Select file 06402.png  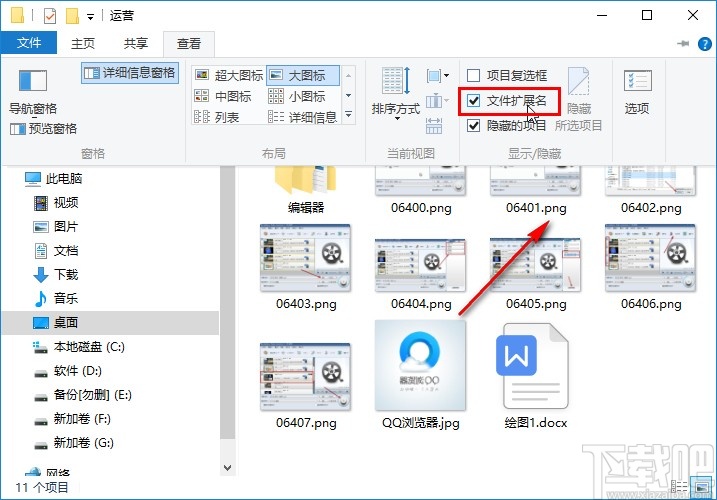point(651,189)
